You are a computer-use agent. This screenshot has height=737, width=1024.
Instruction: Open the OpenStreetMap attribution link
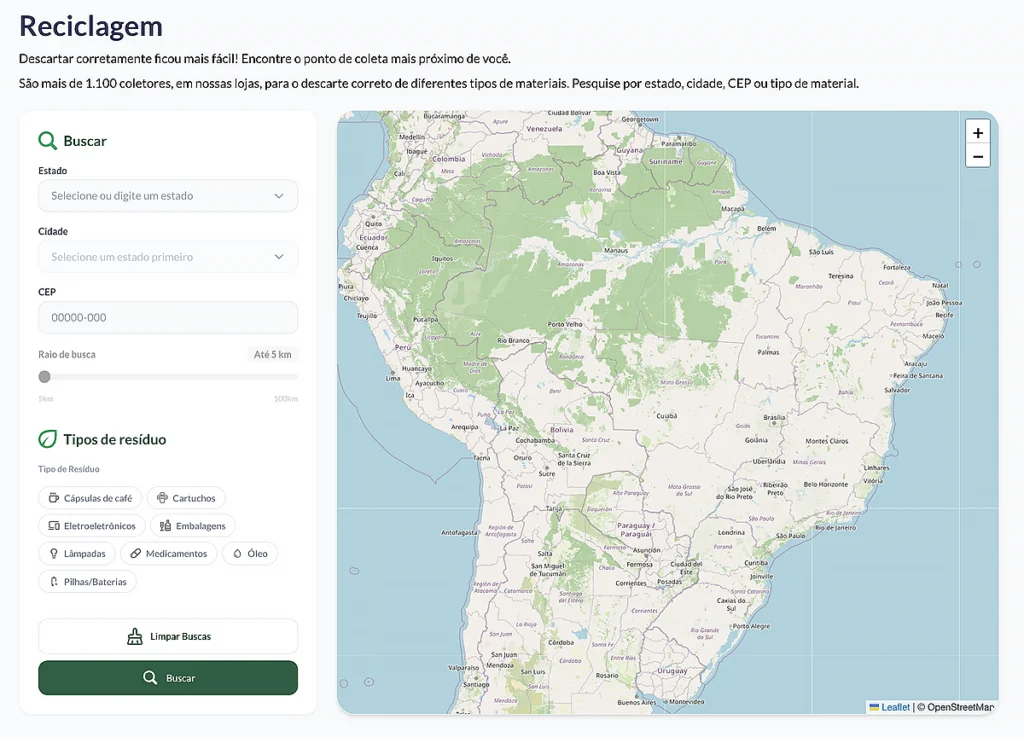tap(960, 707)
